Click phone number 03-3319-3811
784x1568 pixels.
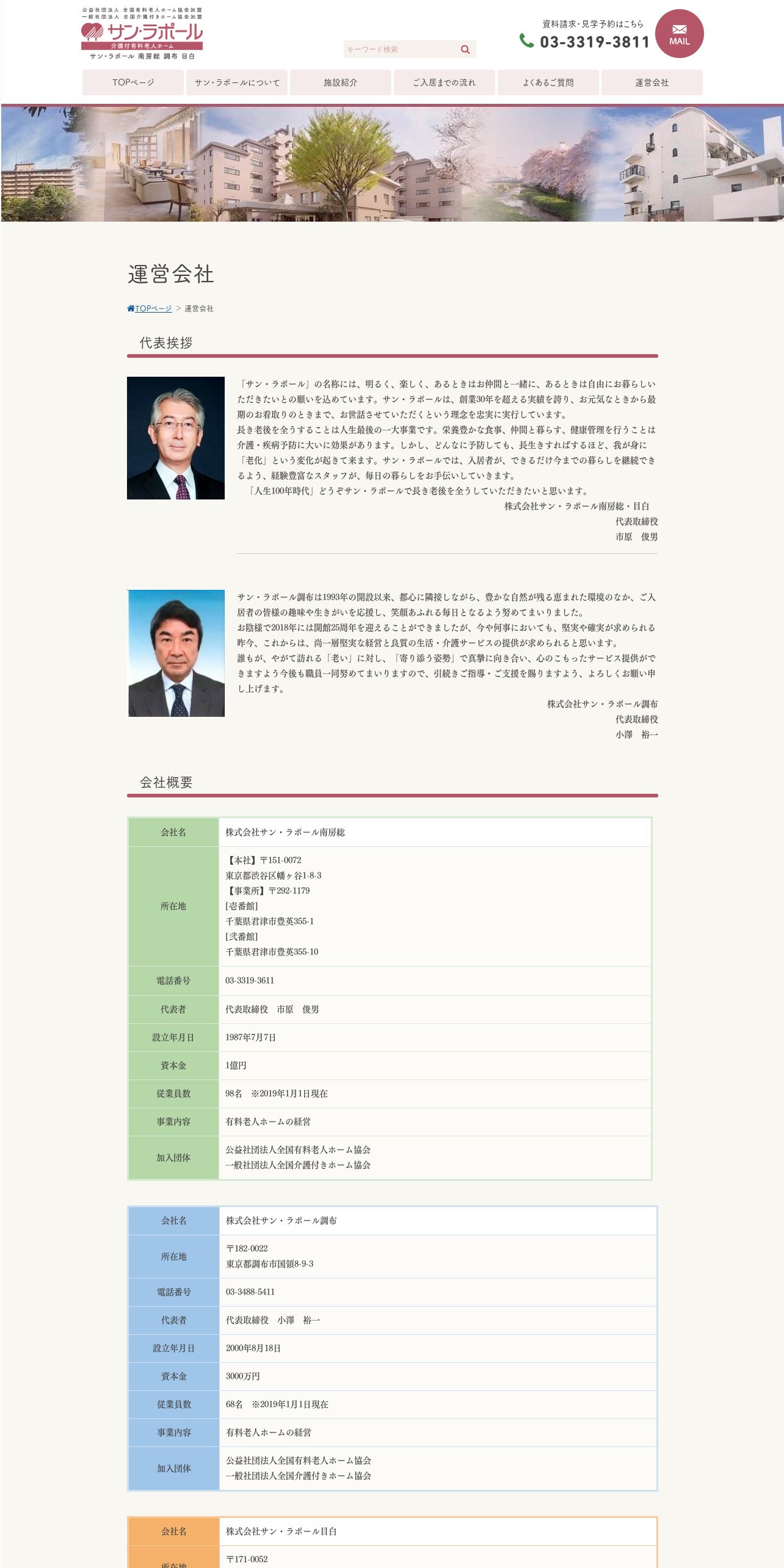click(x=595, y=42)
